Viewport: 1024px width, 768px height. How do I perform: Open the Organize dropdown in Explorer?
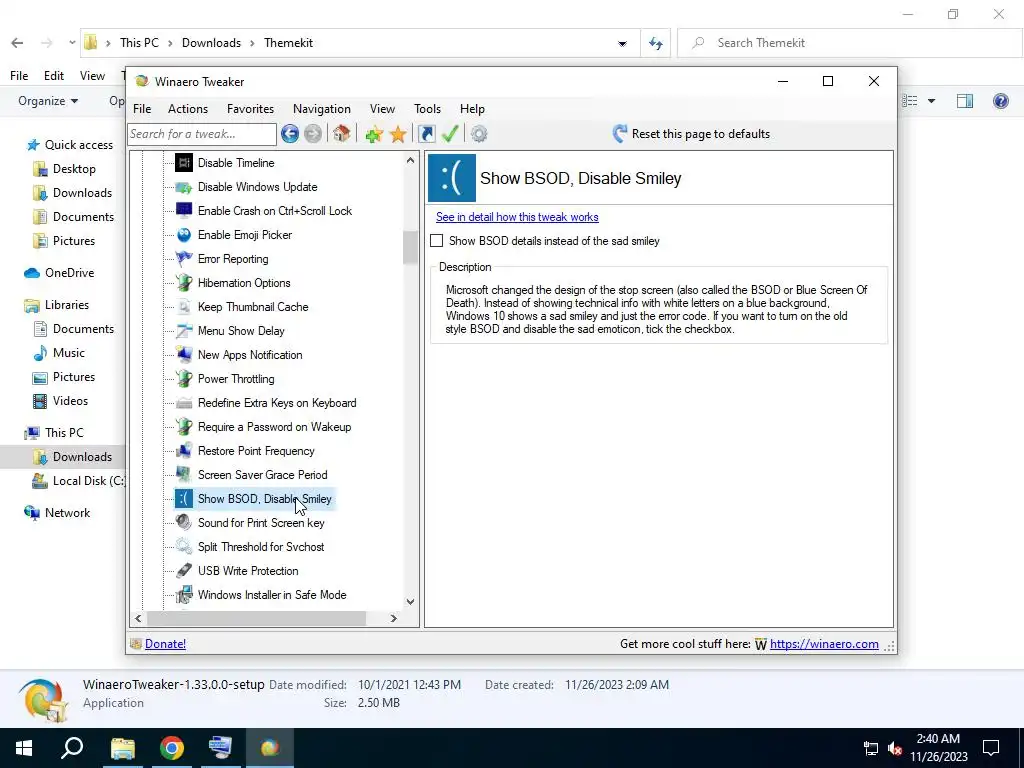[x=48, y=101]
